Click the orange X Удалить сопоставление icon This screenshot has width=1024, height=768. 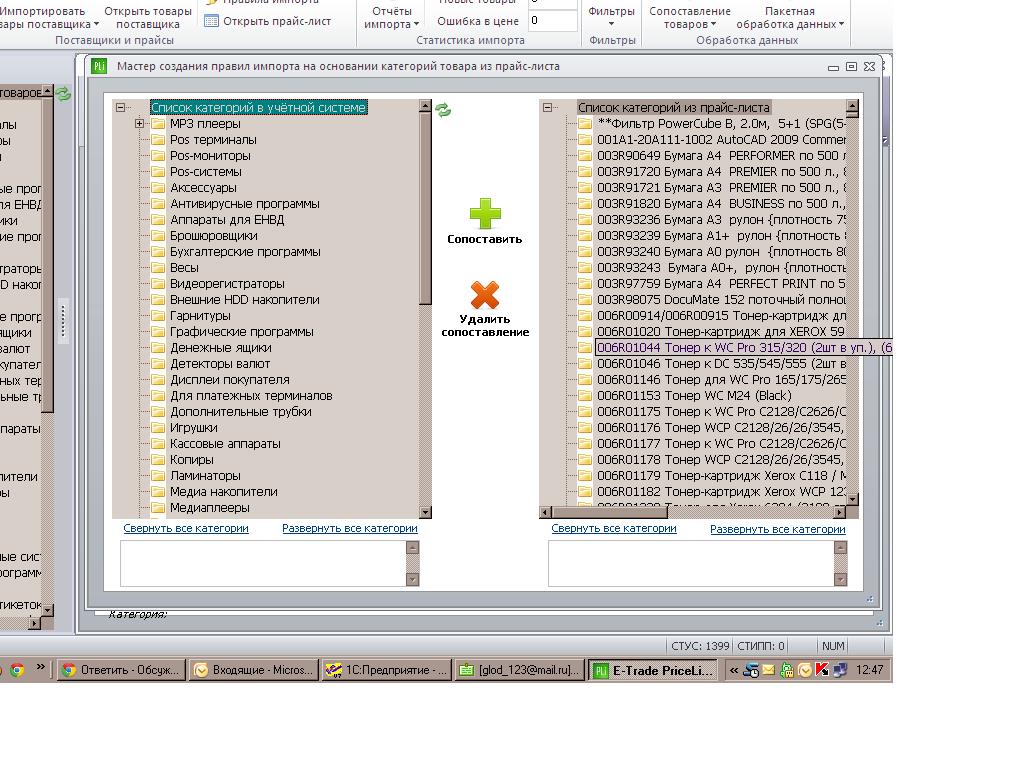pyautogui.click(x=485, y=295)
